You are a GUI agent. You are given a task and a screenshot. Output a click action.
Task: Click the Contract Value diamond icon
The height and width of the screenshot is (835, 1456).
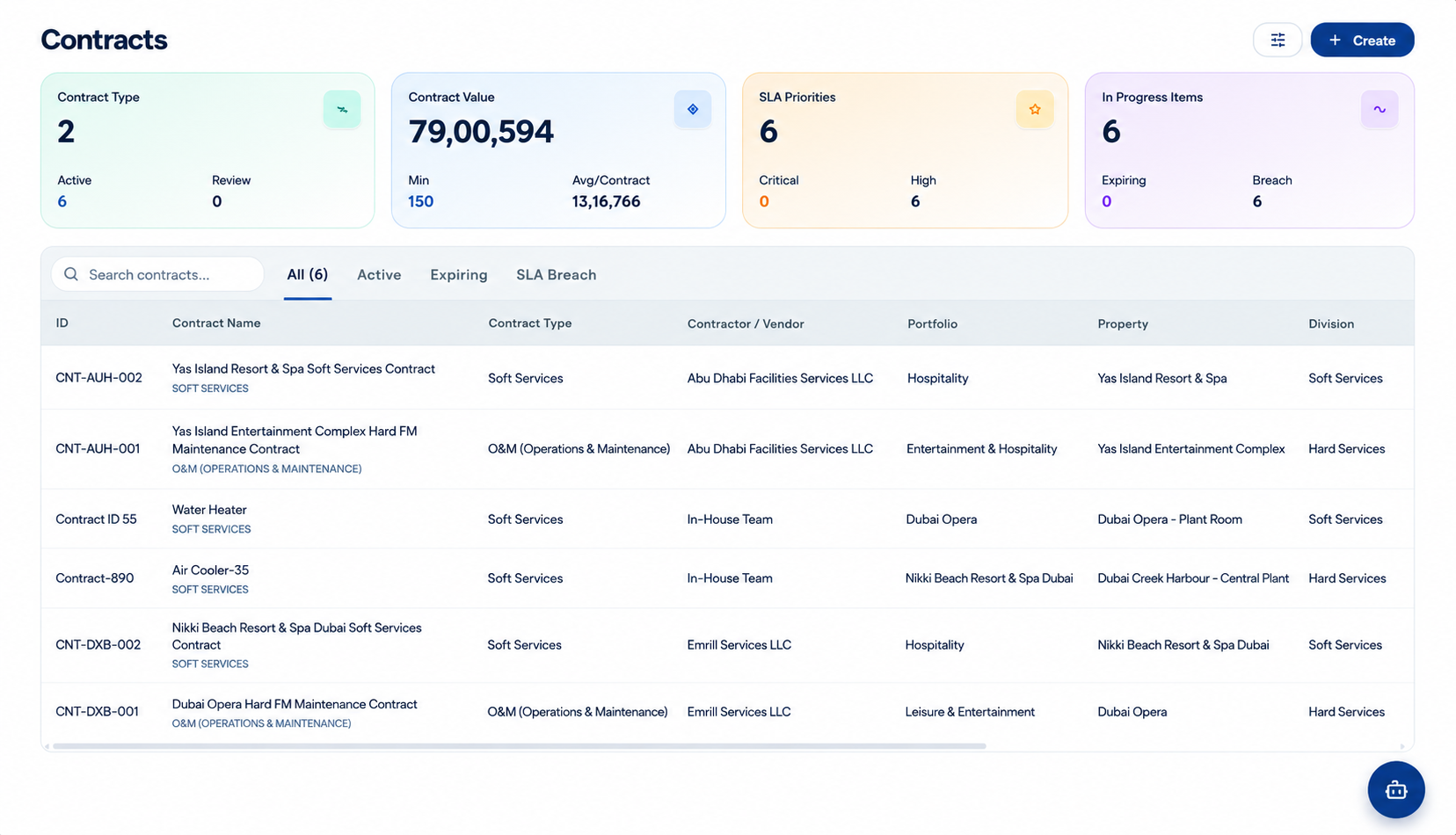click(693, 109)
